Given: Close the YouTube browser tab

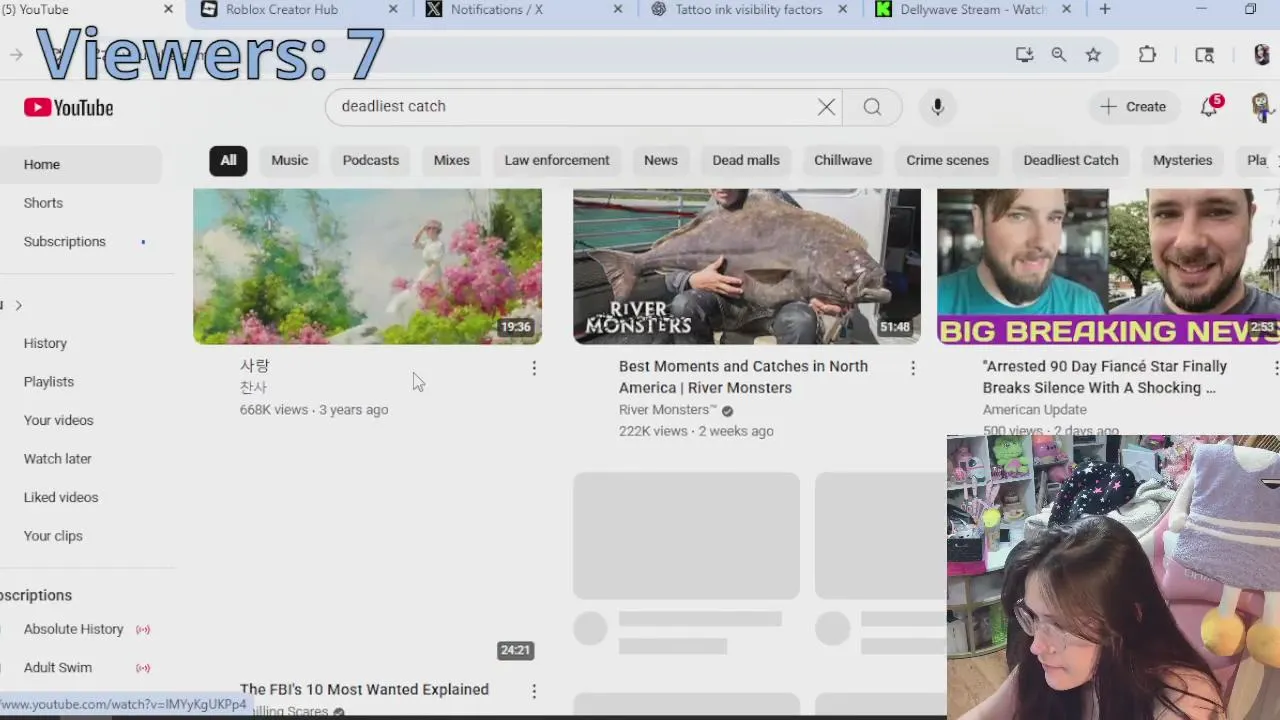Looking at the screenshot, I should click(168, 9).
